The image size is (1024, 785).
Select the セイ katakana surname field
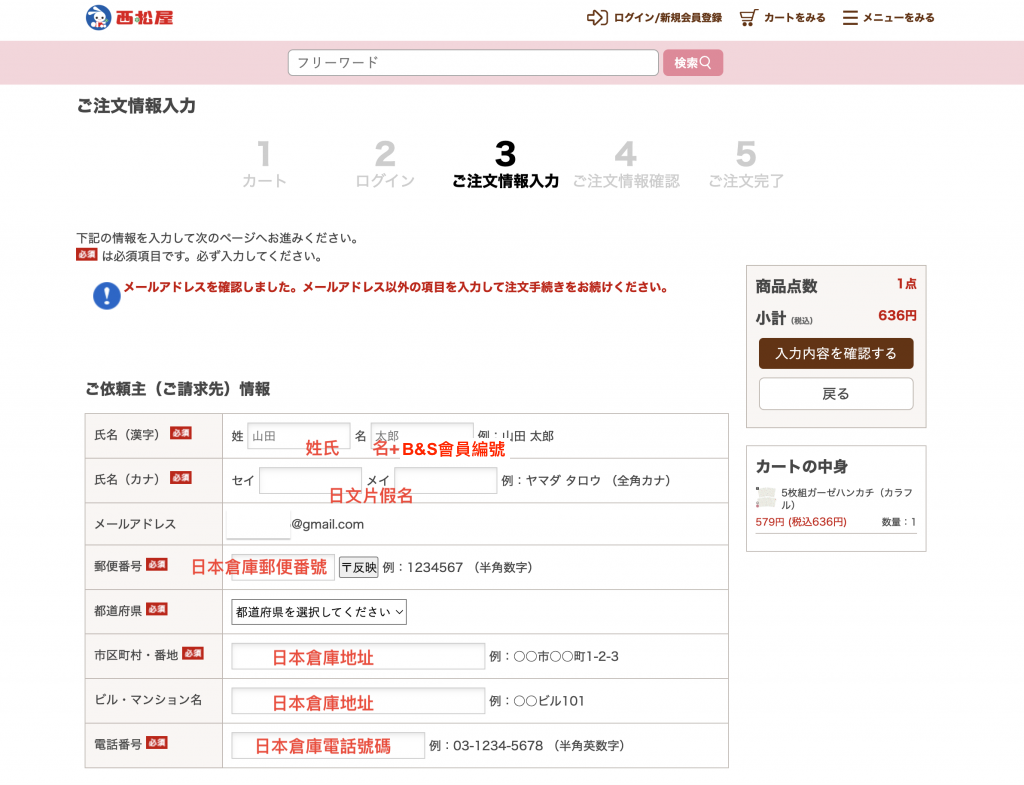[x=310, y=481]
